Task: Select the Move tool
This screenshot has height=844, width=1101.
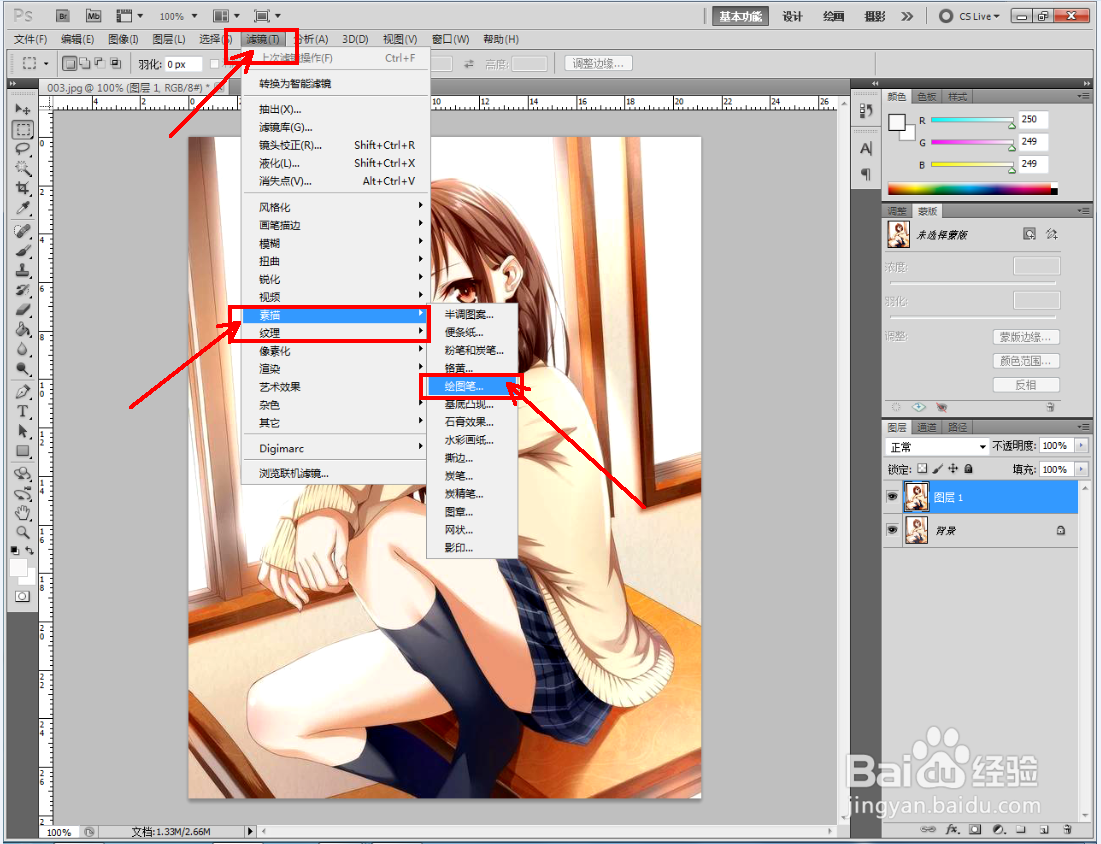Action: click(22, 110)
